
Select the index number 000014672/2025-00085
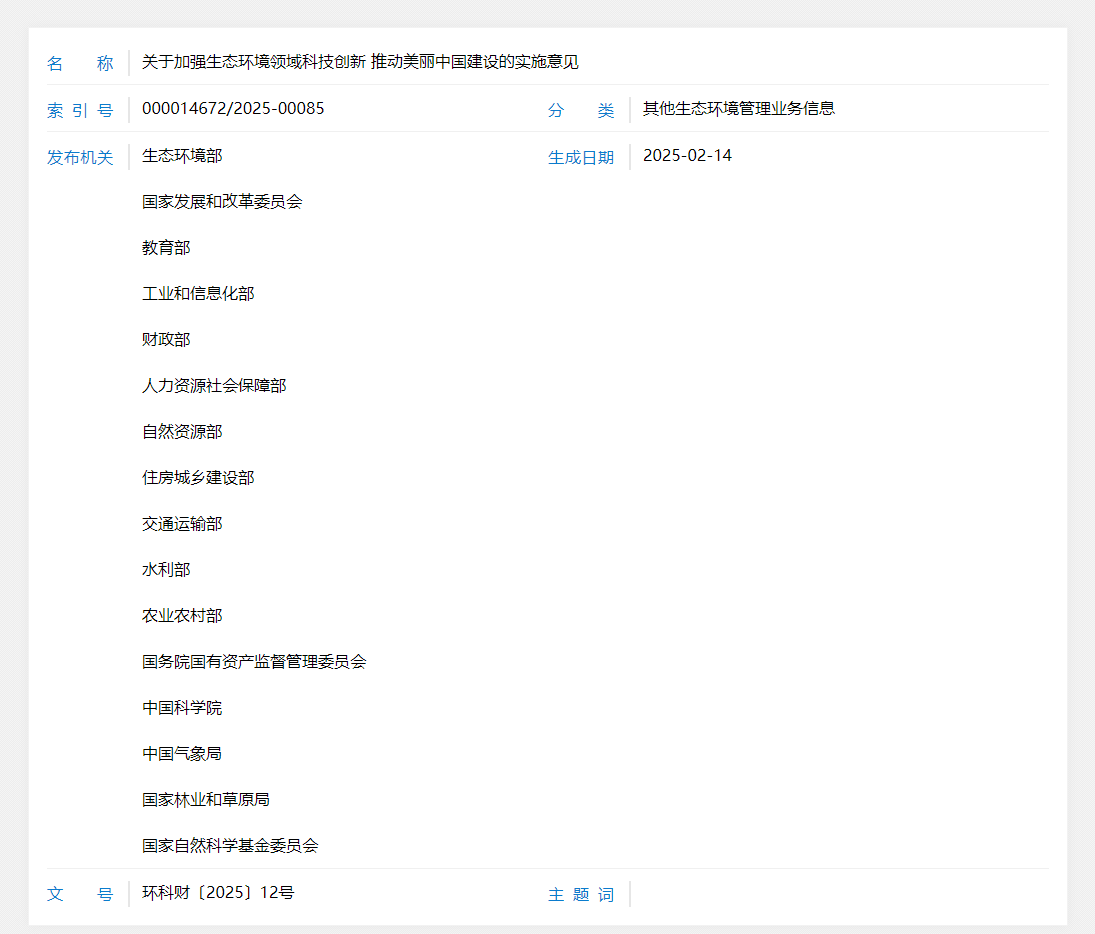click(233, 109)
